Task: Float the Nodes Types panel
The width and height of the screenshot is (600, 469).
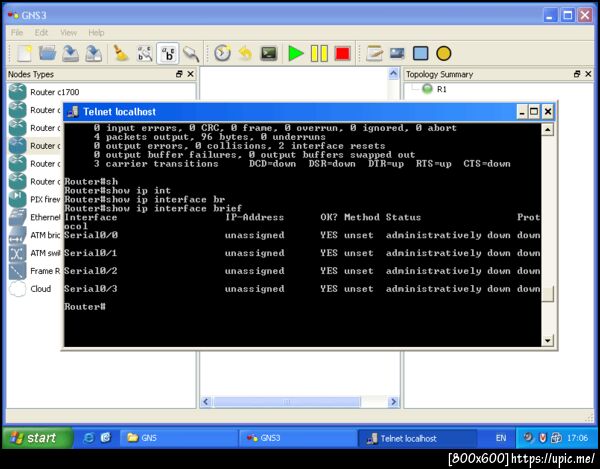Action: pos(179,74)
